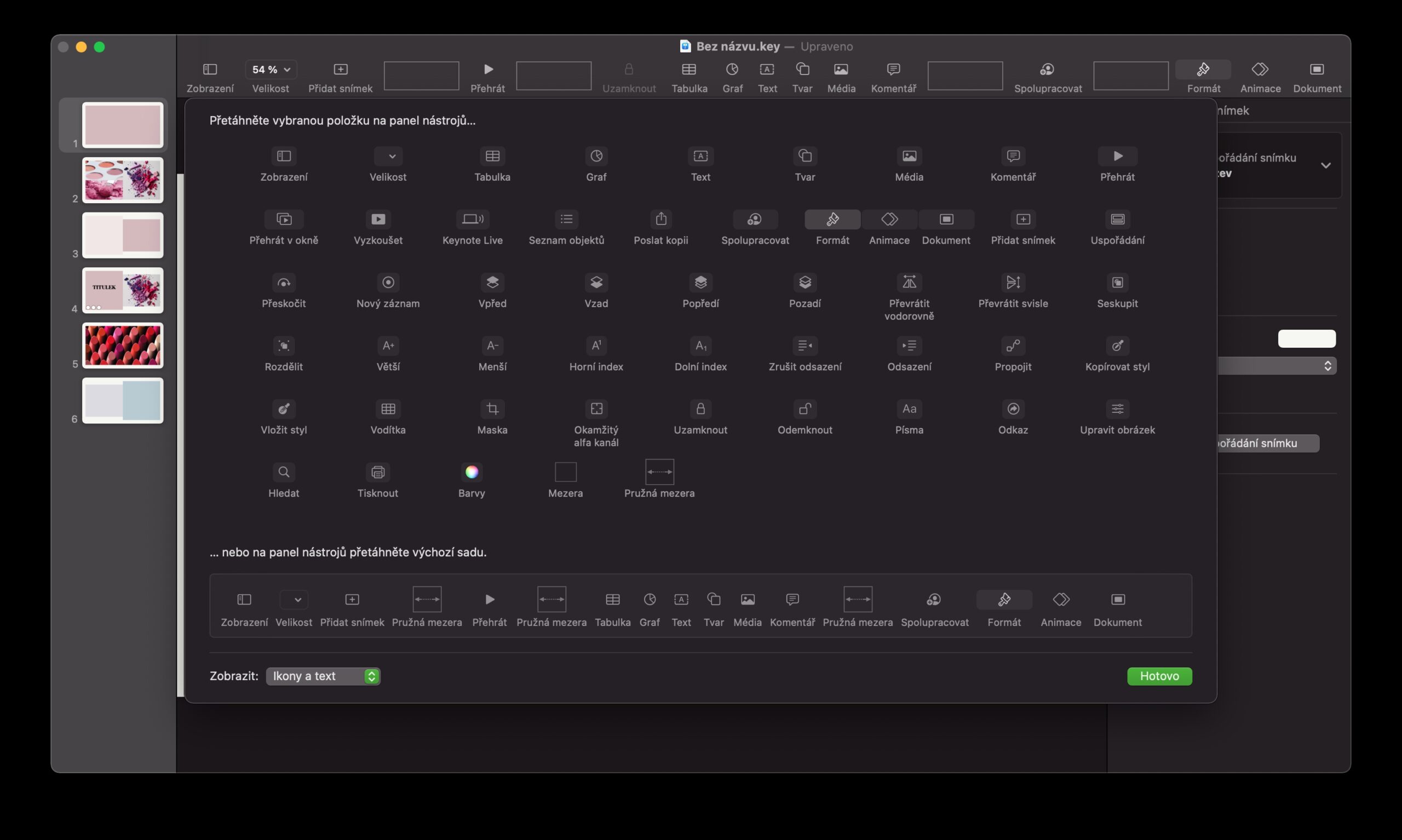
Task: Click the Vodítka grid icon
Action: 388,409
